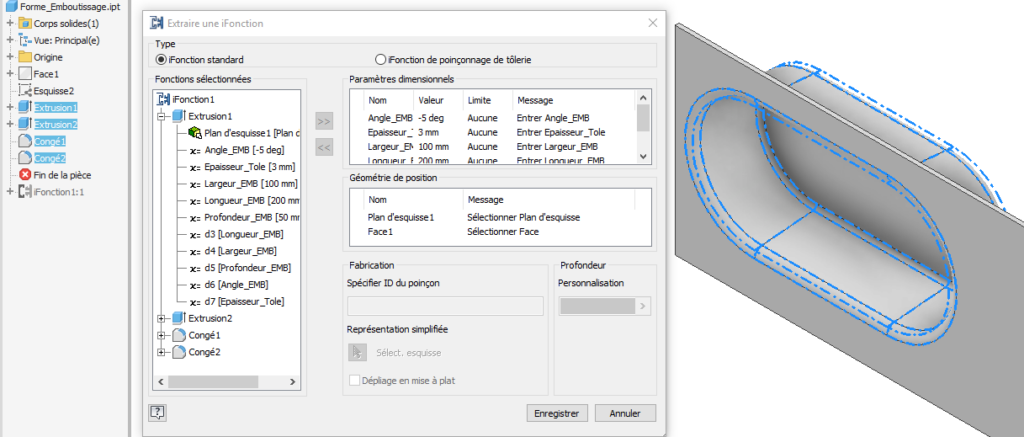Select Angle_EMB [-5 deg] tree item
This screenshot has height=437, width=1024.
pos(243,150)
